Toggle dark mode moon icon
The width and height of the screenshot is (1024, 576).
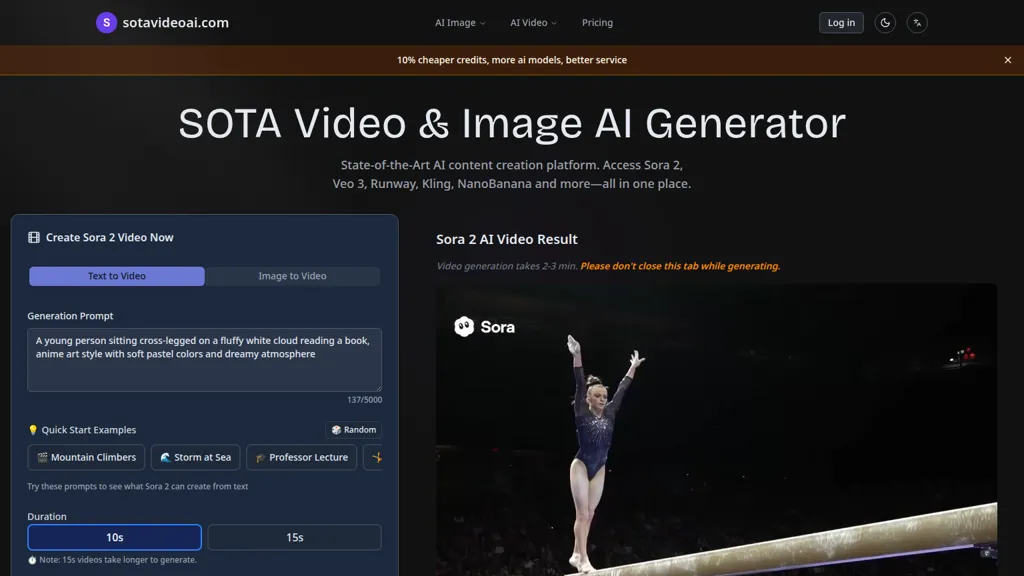click(885, 22)
